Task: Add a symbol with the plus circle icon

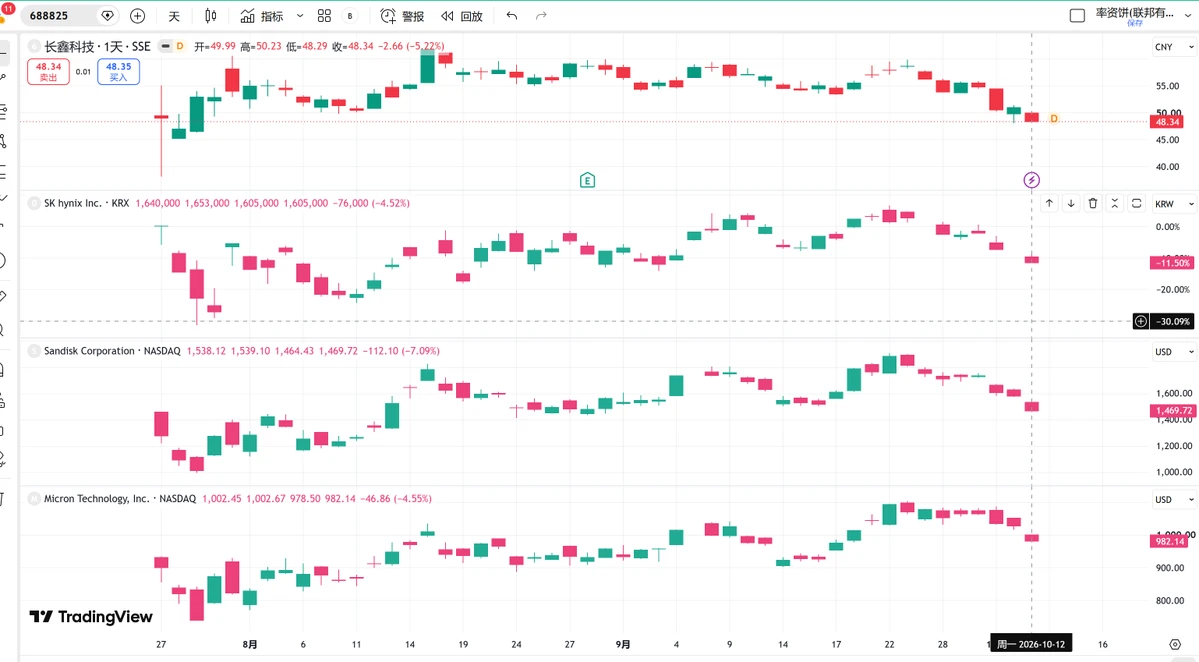Action: [x=138, y=15]
